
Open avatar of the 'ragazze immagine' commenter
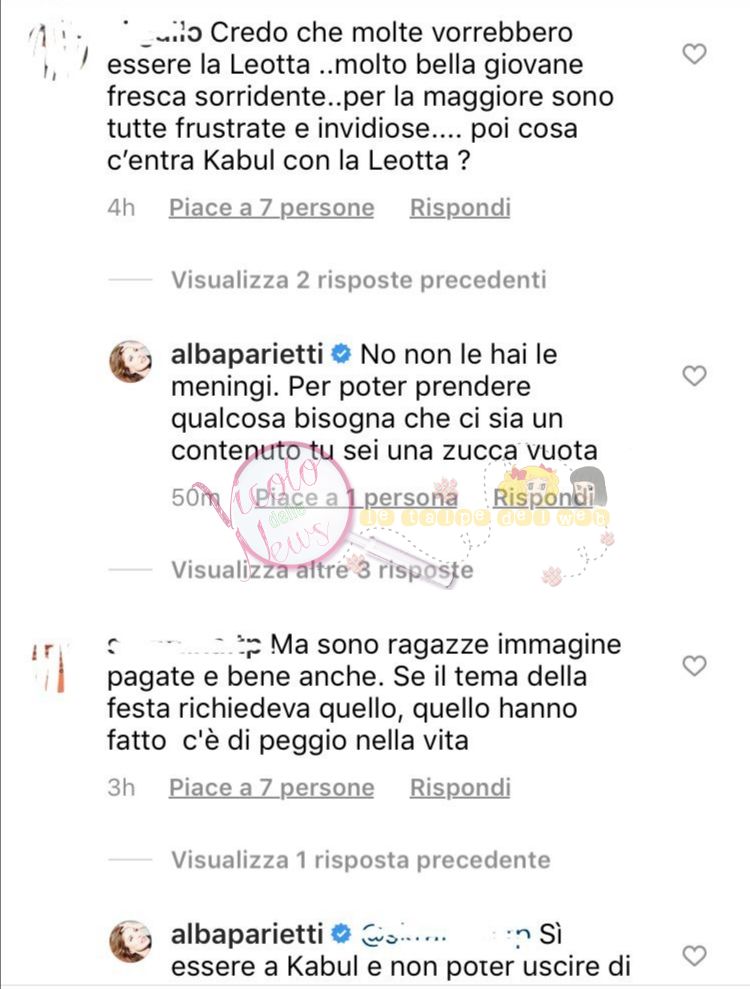click(x=49, y=667)
